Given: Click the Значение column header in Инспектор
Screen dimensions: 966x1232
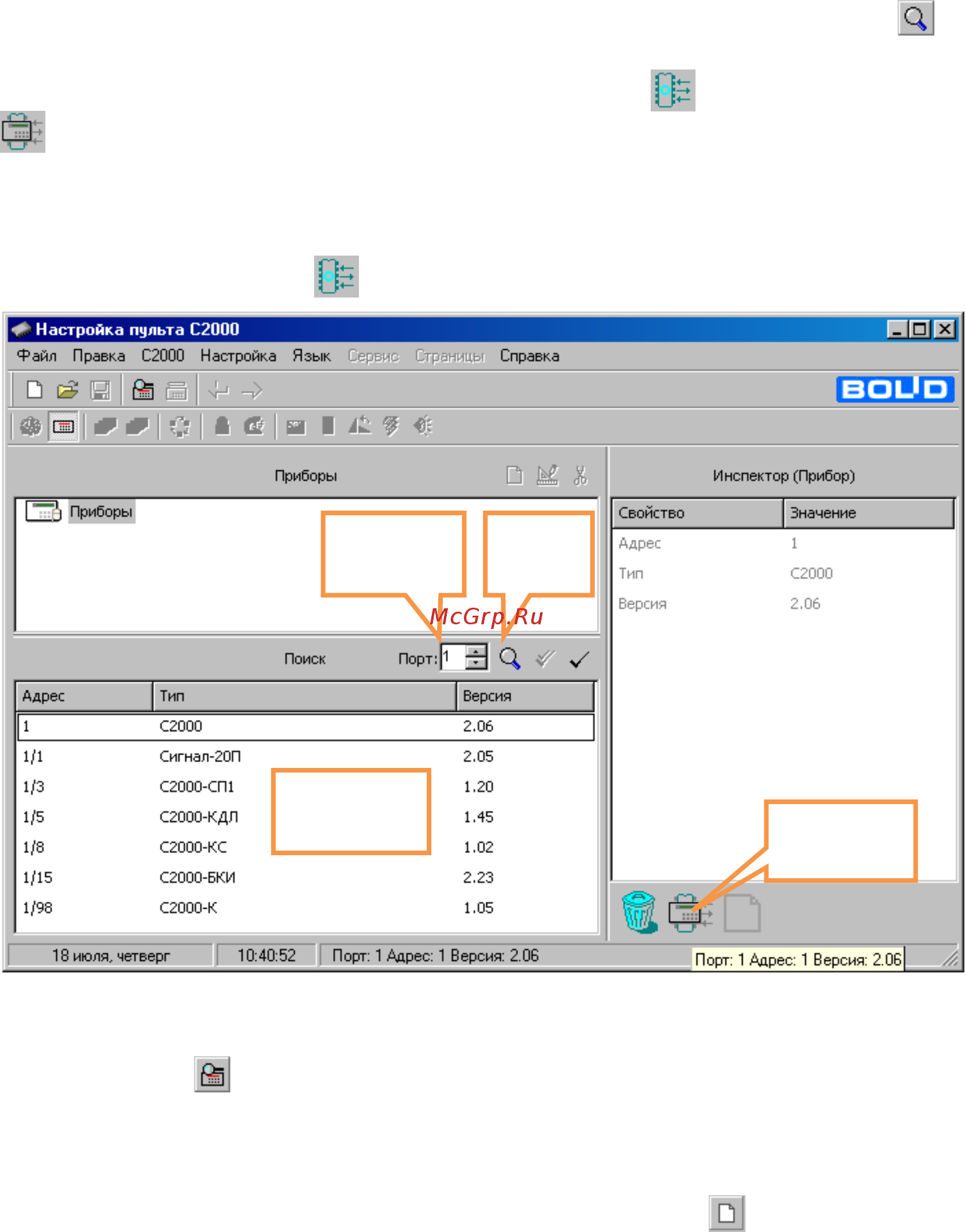Looking at the screenshot, I should [868, 512].
